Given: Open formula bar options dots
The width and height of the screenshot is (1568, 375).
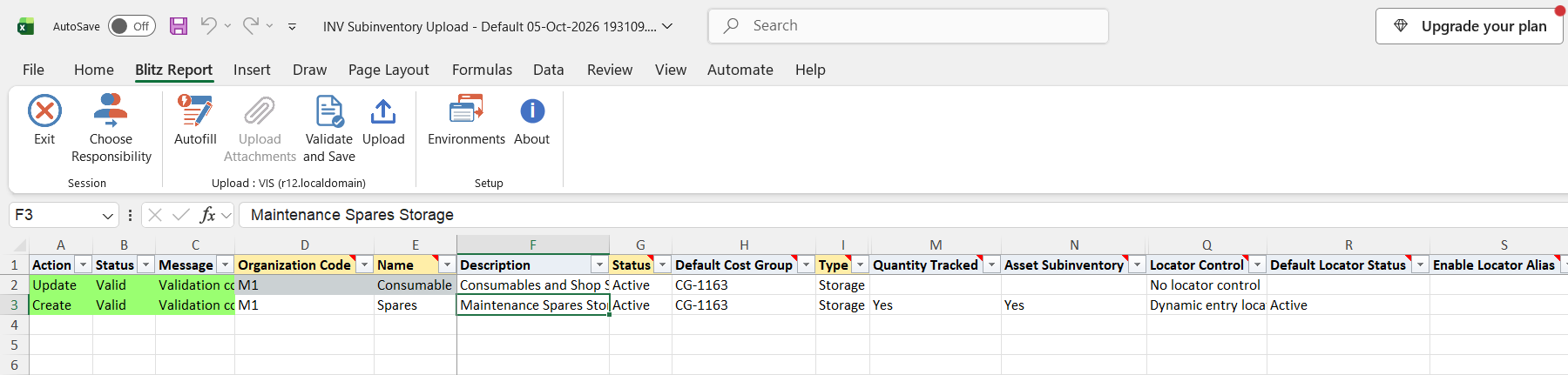Looking at the screenshot, I should (130, 215).
